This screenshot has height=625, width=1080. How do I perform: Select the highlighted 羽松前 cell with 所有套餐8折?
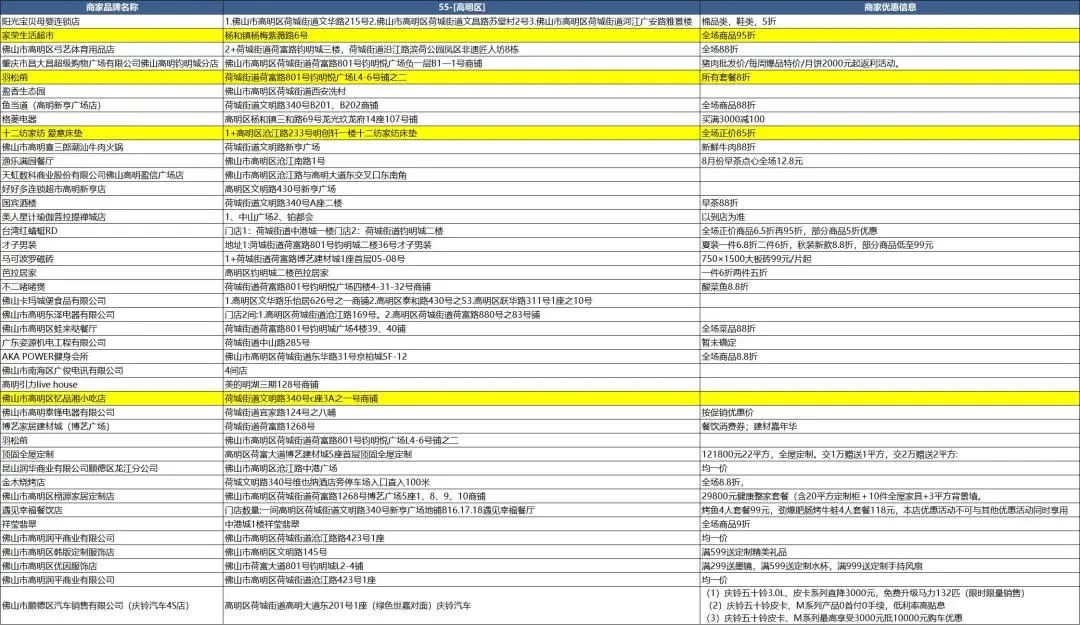(x=112, y=77)
